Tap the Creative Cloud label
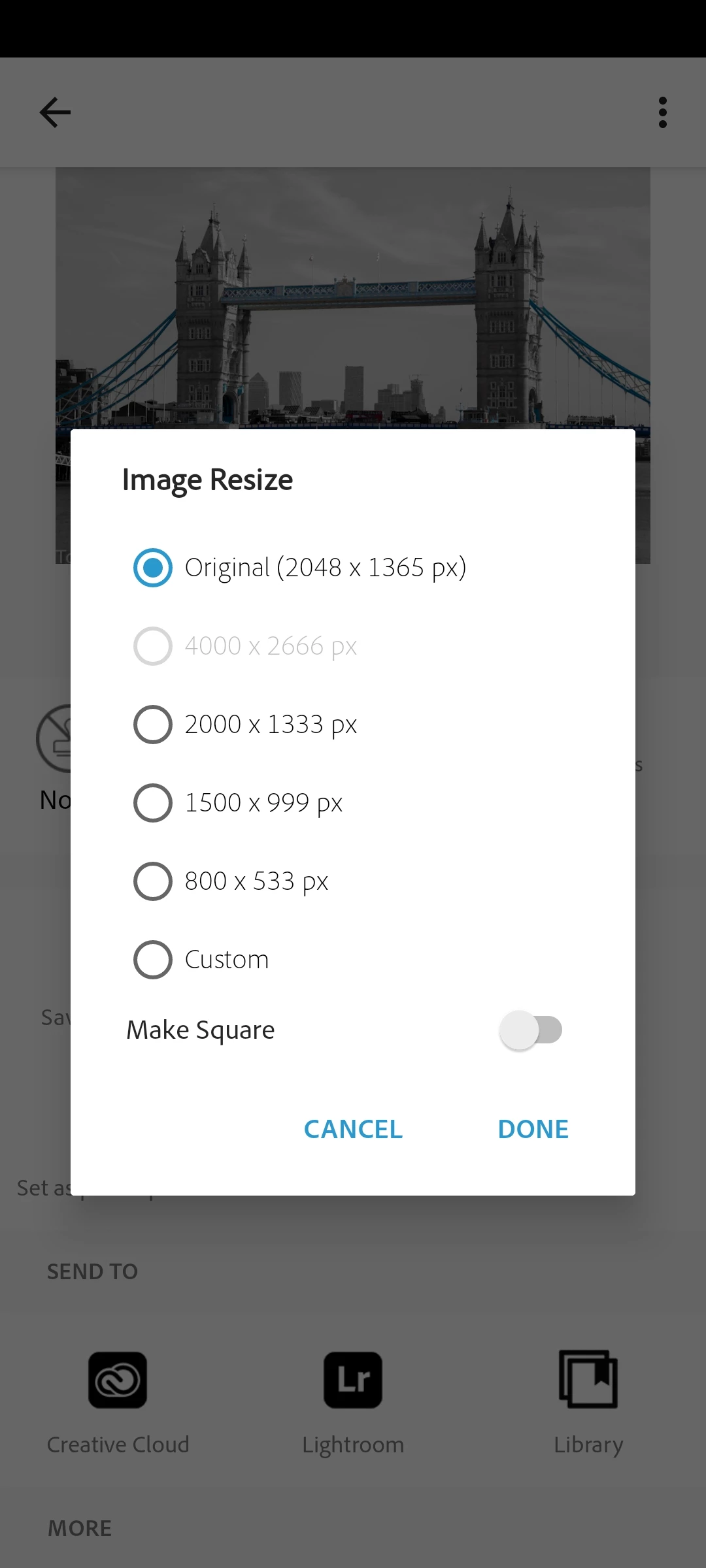706x1568 pixels. (118, 1445)
